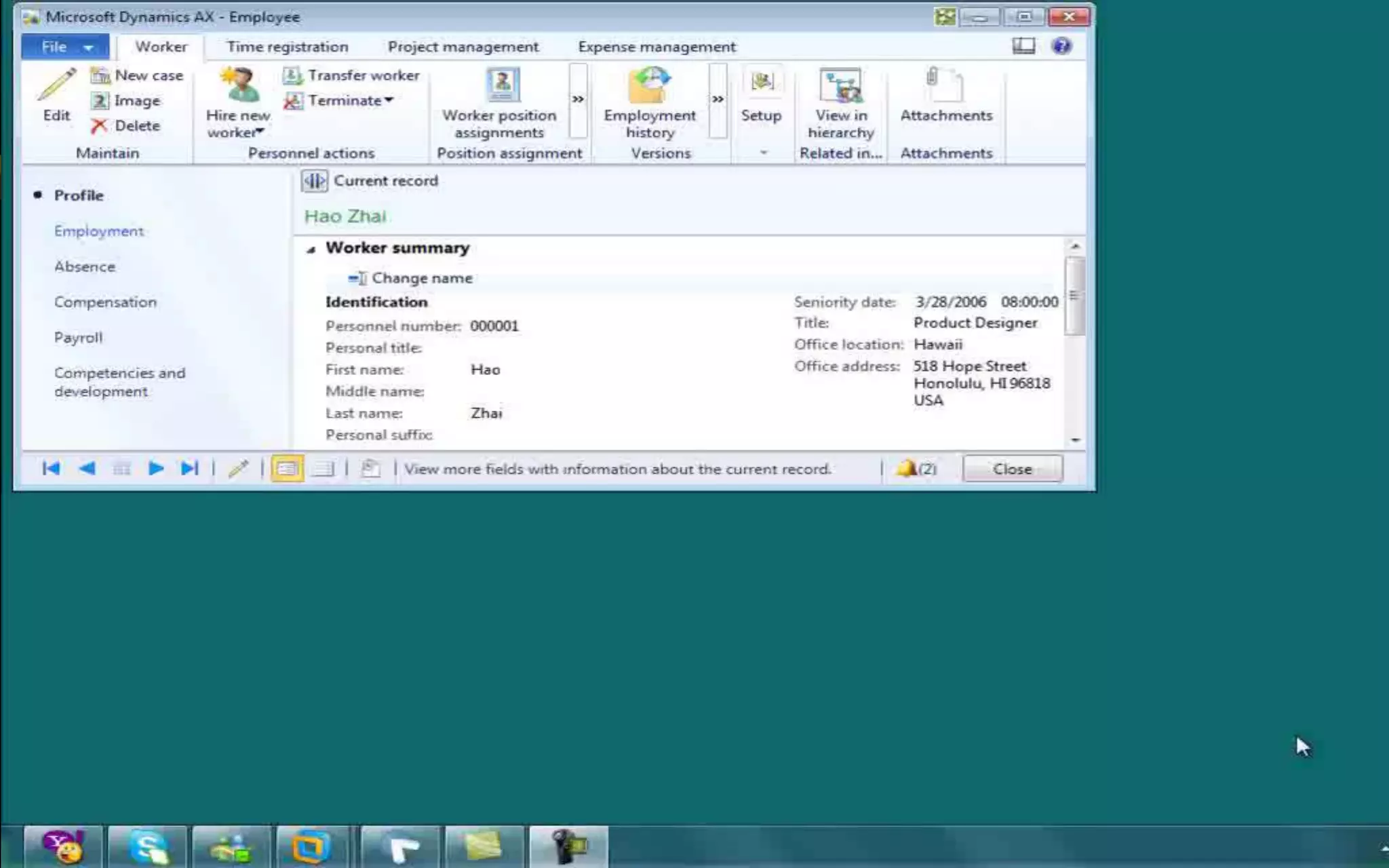Open Worker position assignments

coord(500,103)
